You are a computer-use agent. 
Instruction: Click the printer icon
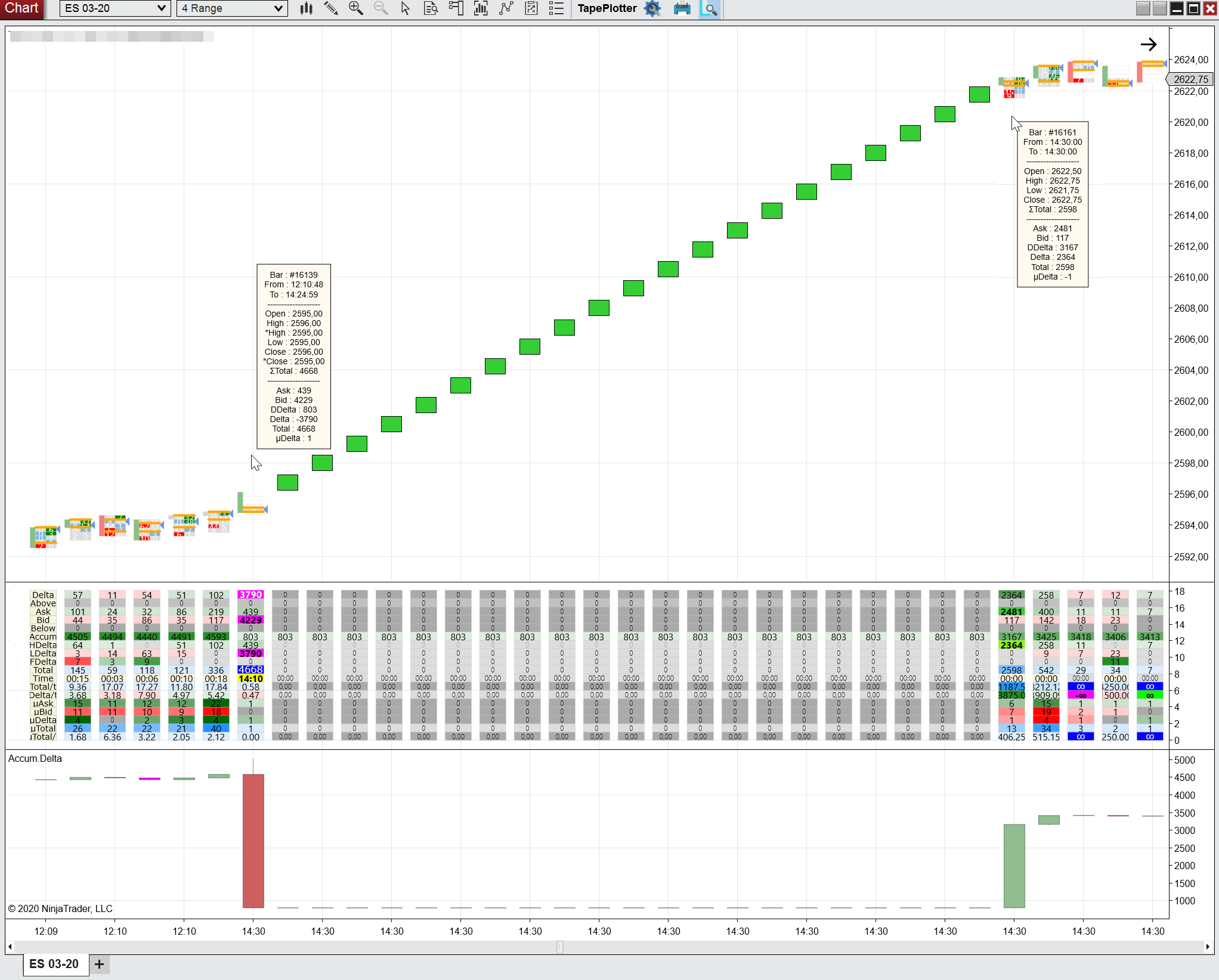tap(682, 8)
